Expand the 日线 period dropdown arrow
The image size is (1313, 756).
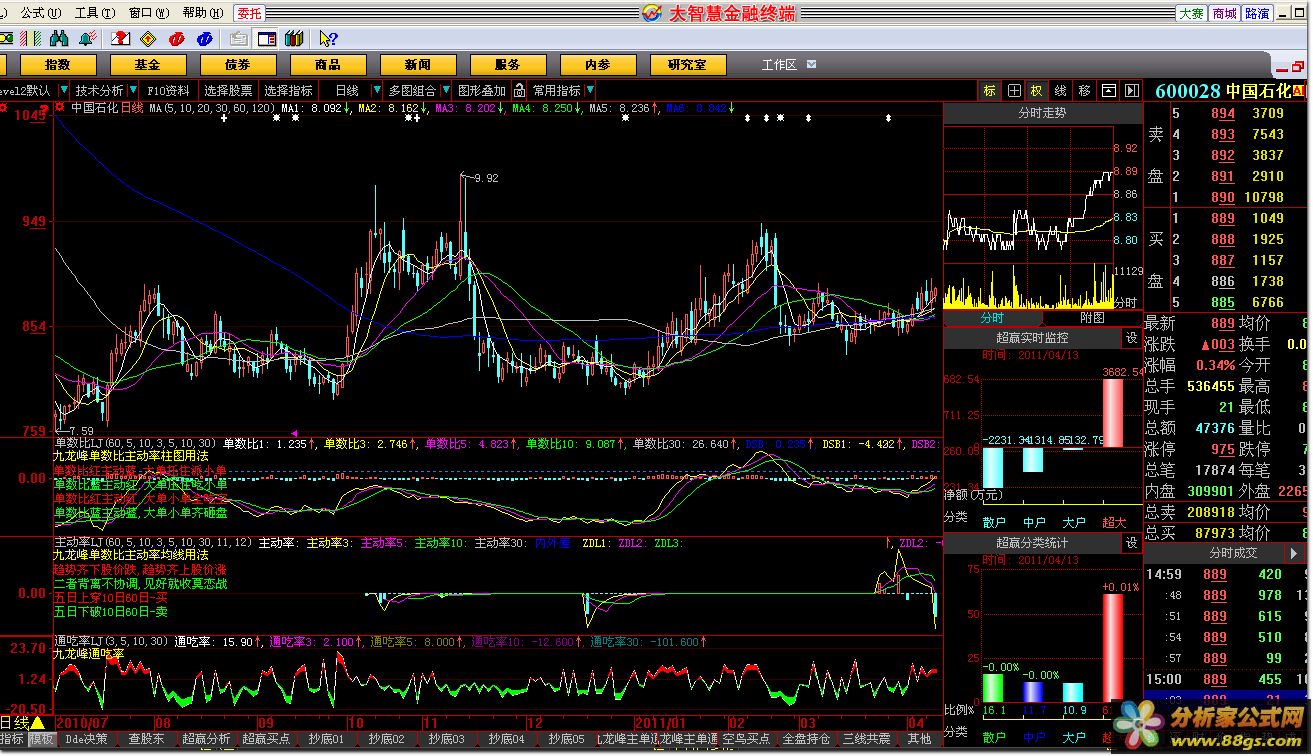377,90
